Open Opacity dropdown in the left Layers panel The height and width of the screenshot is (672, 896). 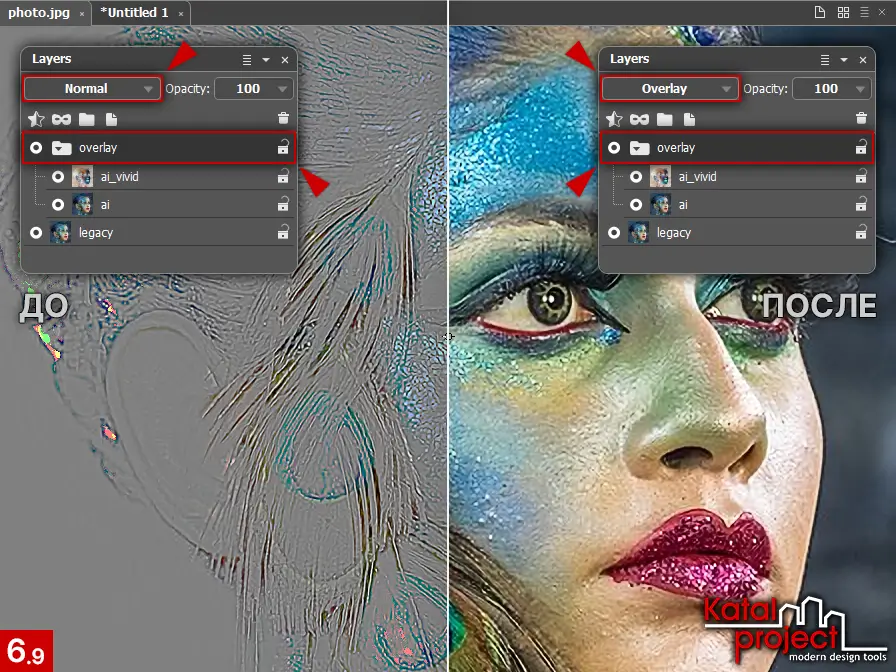click(x=283, y=89)
